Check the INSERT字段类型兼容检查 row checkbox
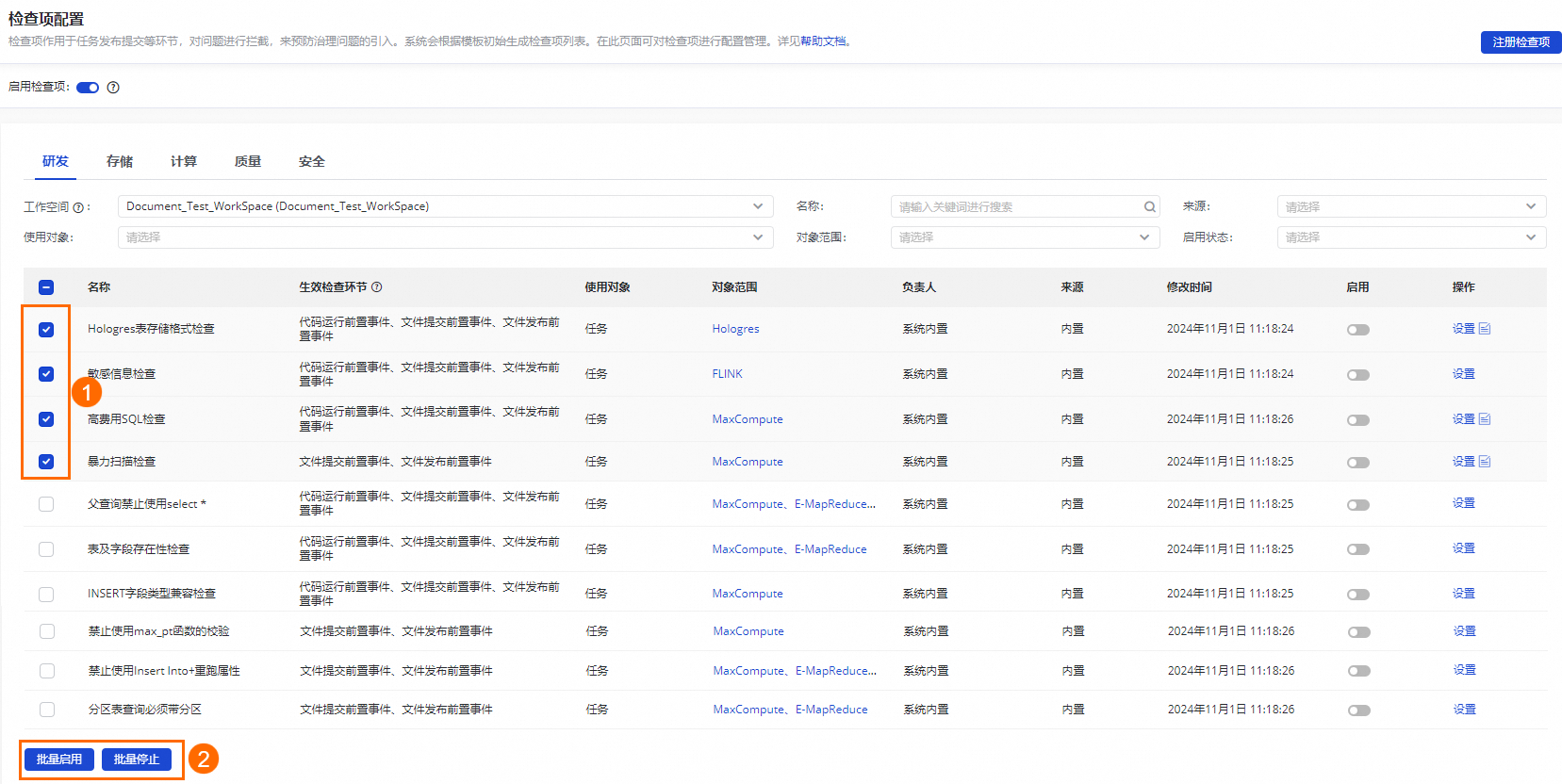 click(x=46, y=595)
